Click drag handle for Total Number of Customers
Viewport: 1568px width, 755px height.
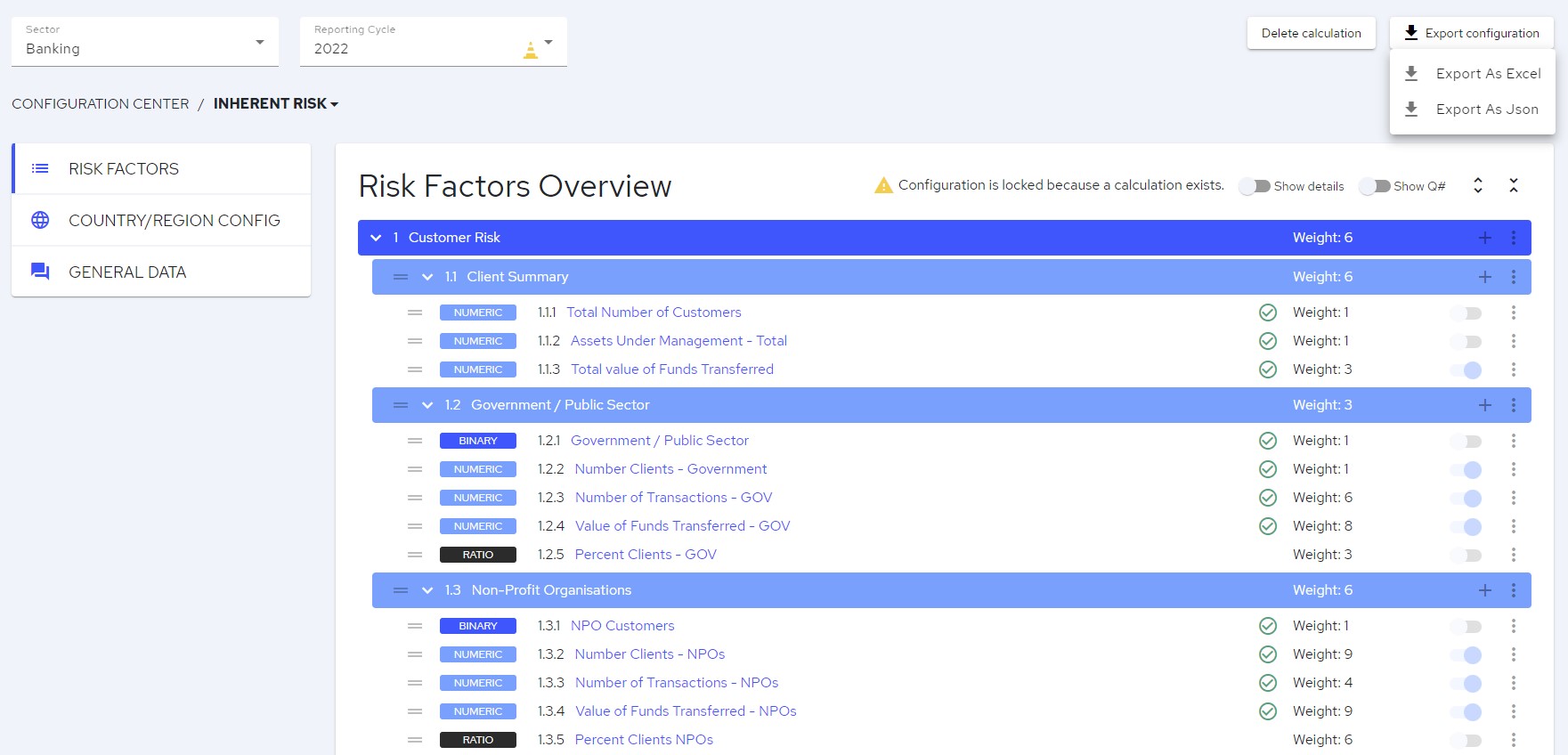(x=415, y=313)
